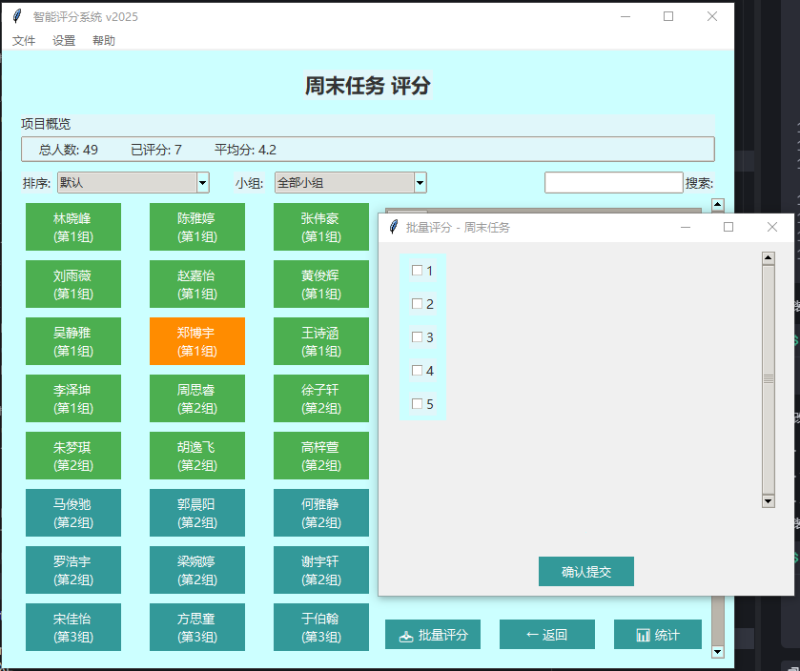Select student 朱梦琪 card
The image size is (800, 671).
coord(73,456)
